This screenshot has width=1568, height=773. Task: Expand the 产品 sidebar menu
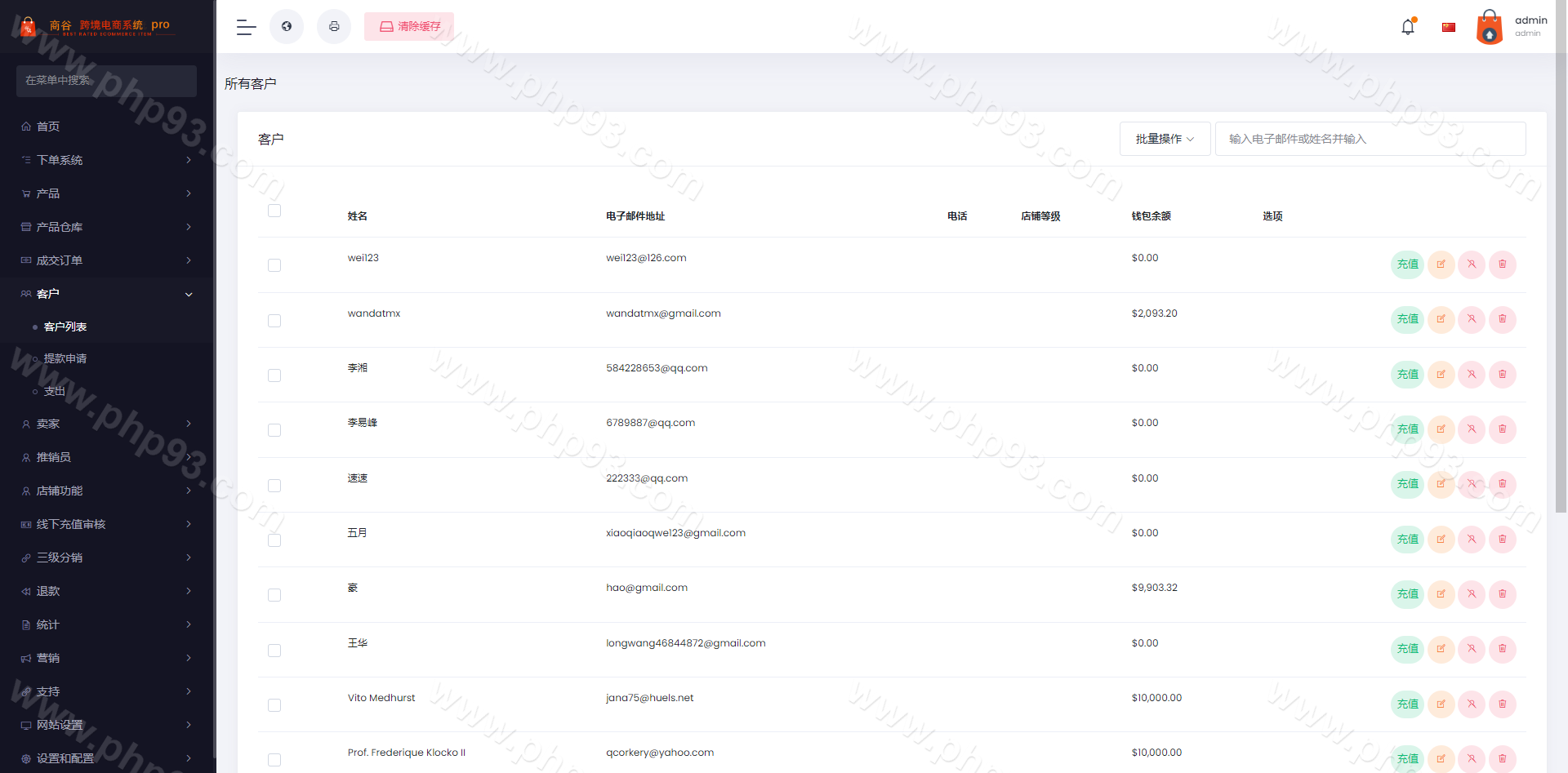tap(106, 193)
